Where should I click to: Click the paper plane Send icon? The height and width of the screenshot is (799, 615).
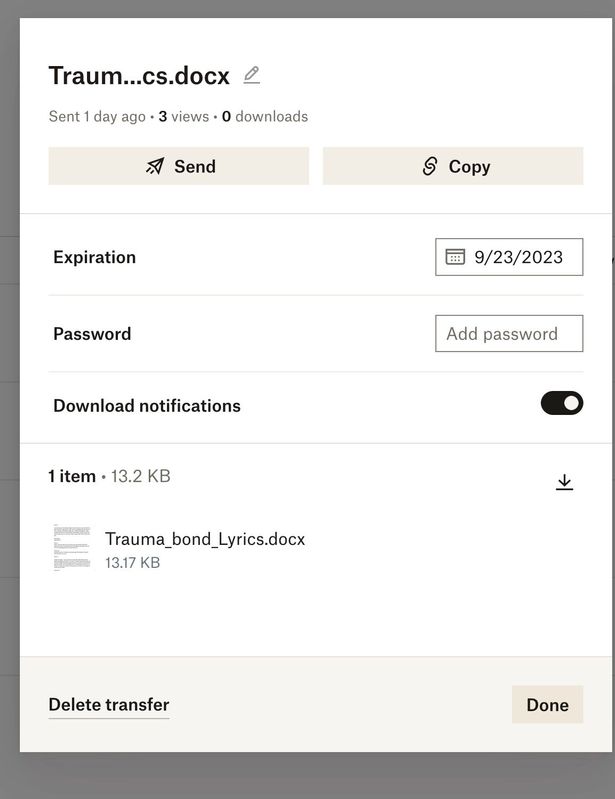pyautogui.click(x=154, y=167)
